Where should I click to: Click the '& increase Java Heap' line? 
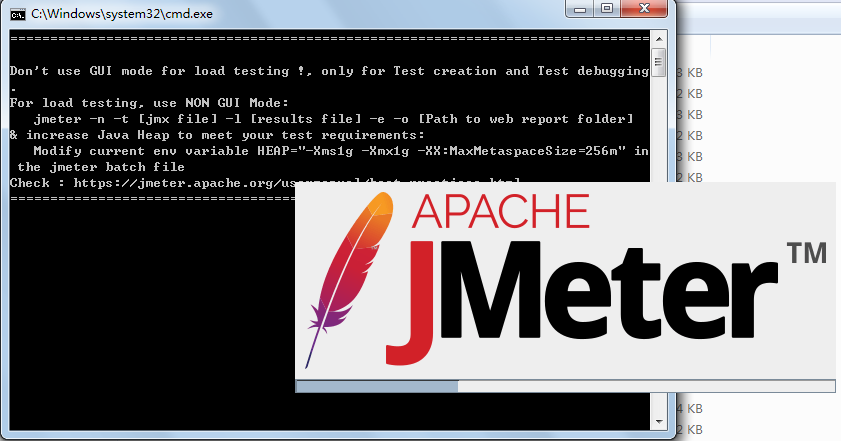217,135
